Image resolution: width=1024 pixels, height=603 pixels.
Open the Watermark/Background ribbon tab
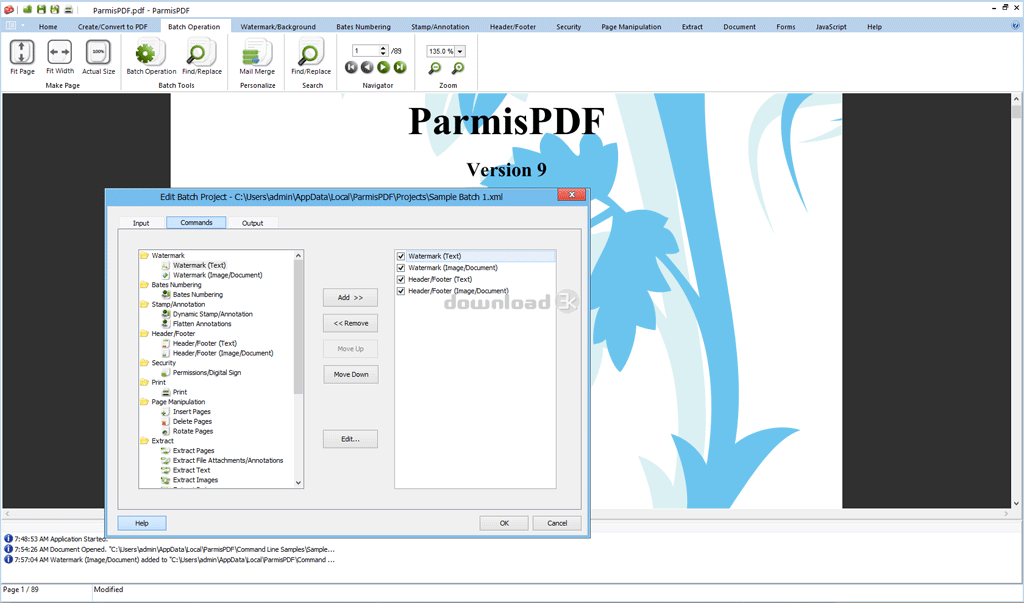[x=278, y=27]
